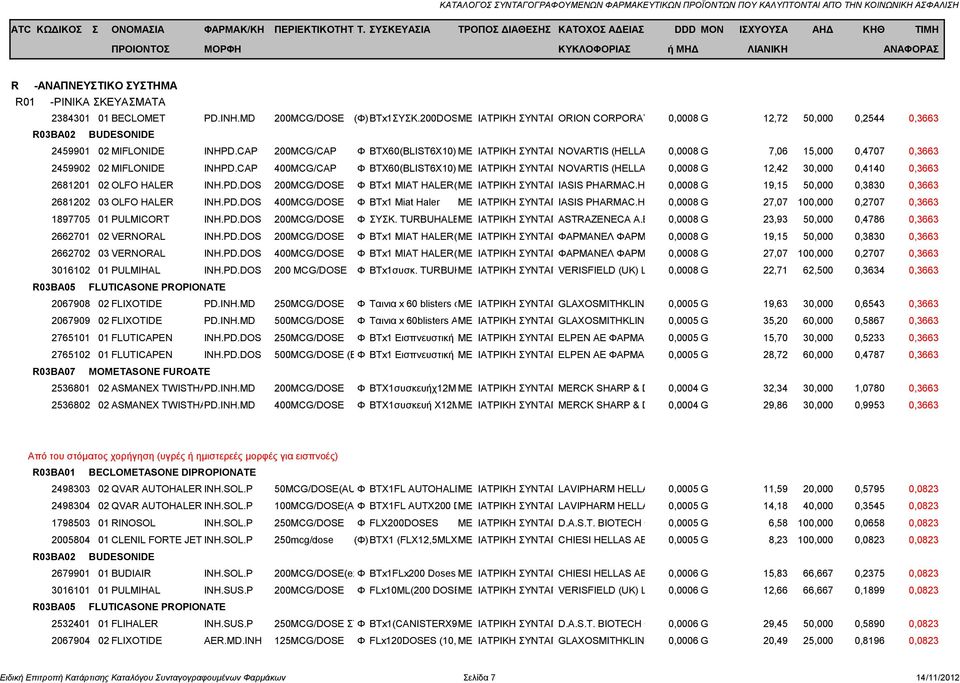
Task: Click the 'ΚΗΘ' column header
Action: point(873,29)
